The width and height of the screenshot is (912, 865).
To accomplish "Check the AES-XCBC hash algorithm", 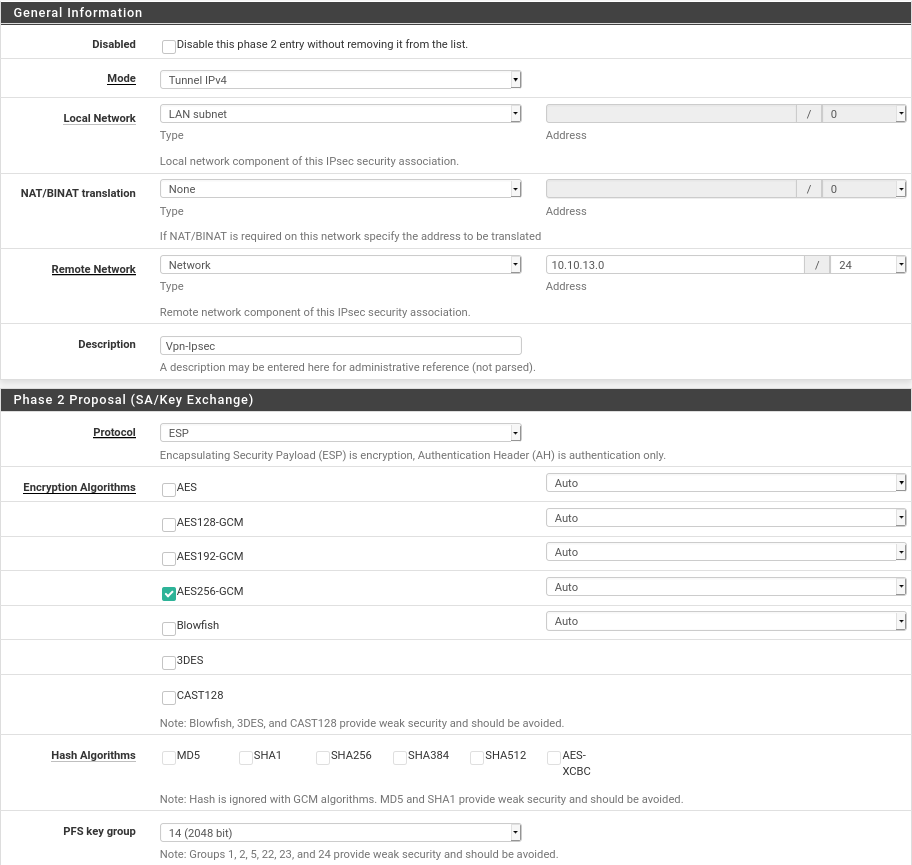I will [x=554, y=757].
